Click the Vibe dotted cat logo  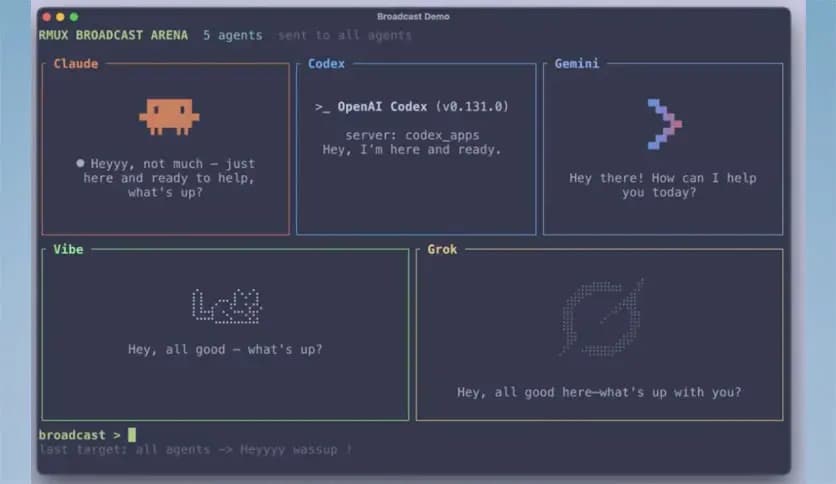[227, 306]
